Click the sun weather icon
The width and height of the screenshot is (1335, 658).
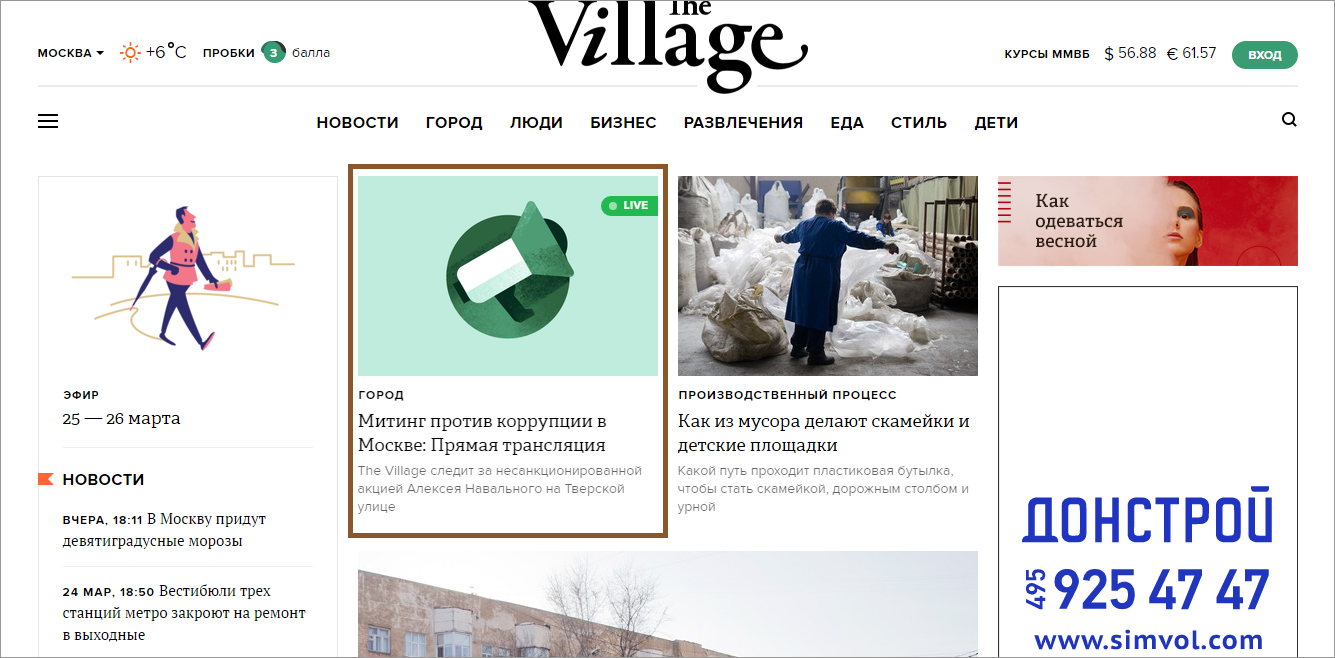pos(130,53)
